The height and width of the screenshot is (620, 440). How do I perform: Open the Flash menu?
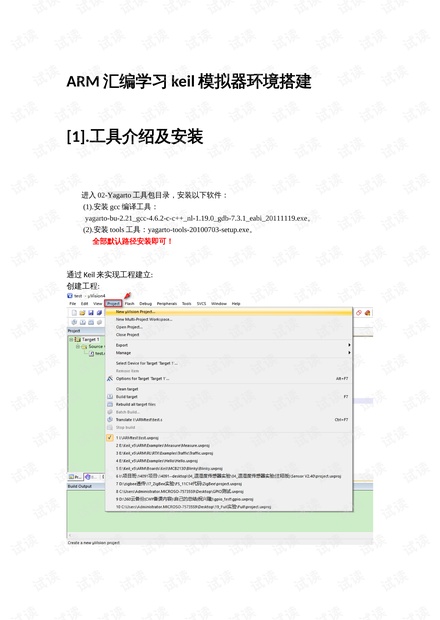tap(129, 304)
